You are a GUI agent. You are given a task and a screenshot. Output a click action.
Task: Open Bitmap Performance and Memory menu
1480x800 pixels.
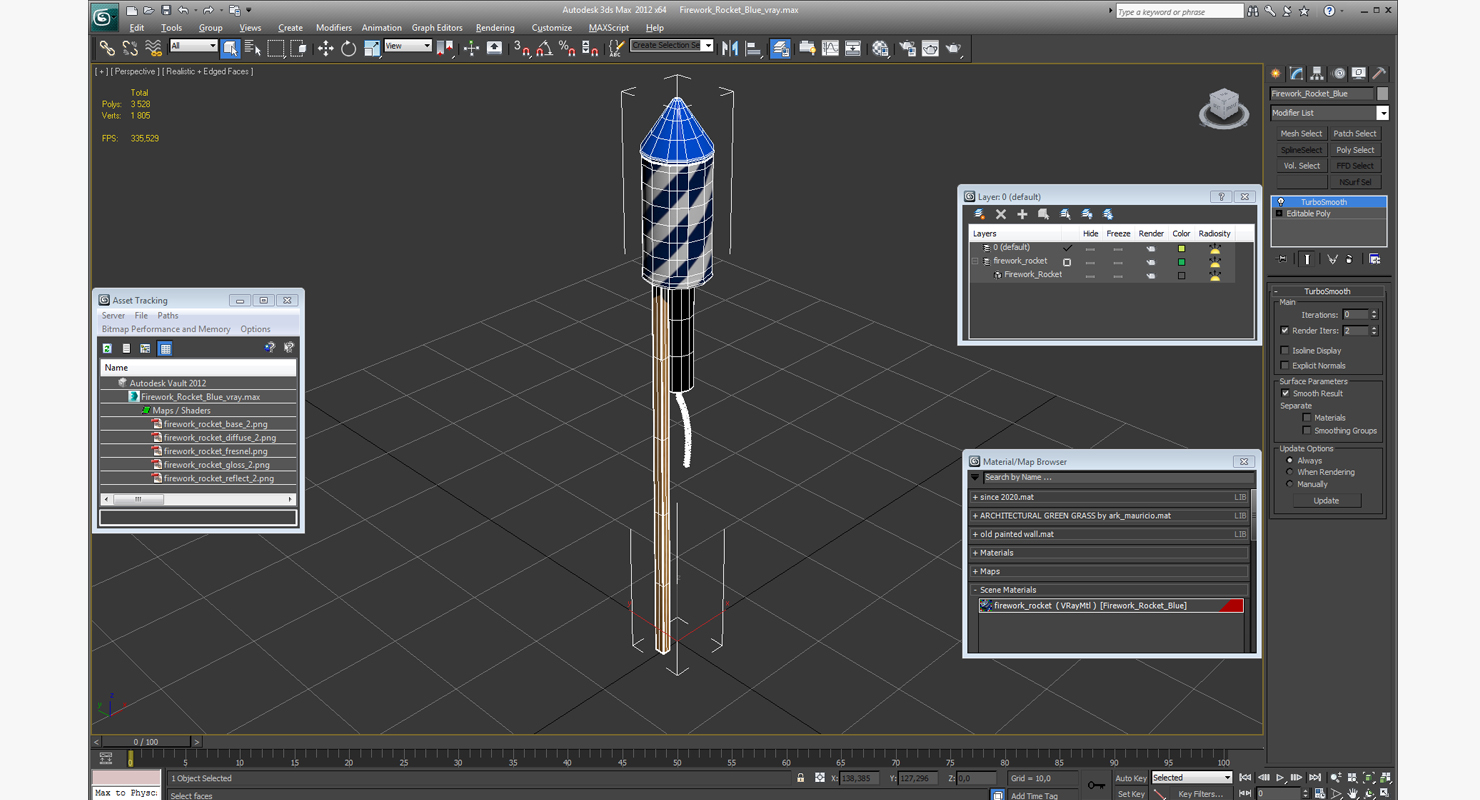click(166, 329)
